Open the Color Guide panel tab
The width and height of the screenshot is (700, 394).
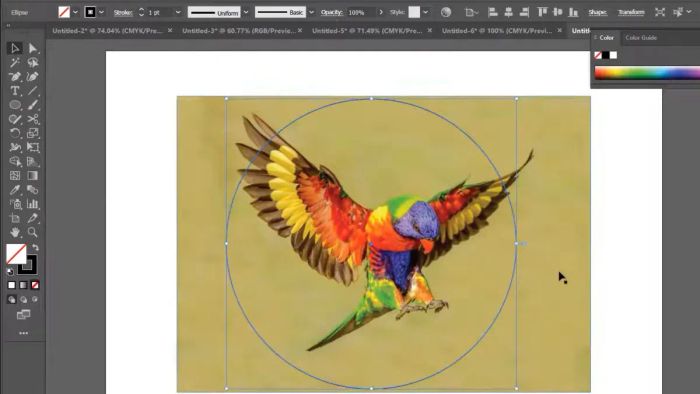tap(641, 38)
